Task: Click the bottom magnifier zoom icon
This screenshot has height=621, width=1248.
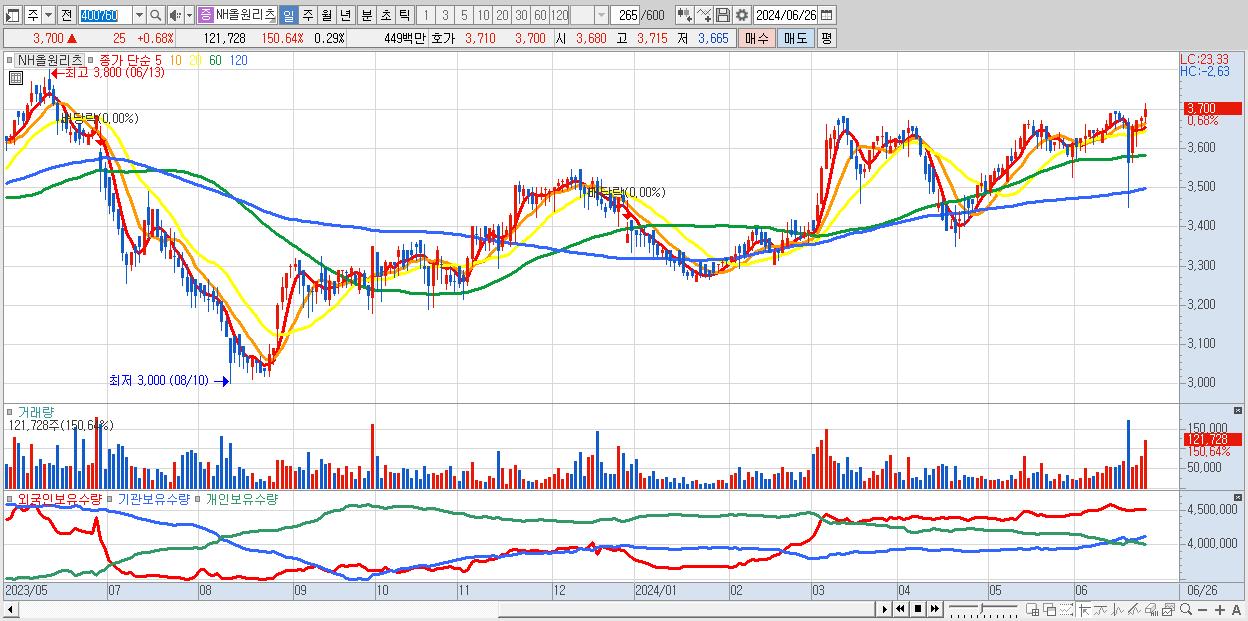Action: [1185, 609]
